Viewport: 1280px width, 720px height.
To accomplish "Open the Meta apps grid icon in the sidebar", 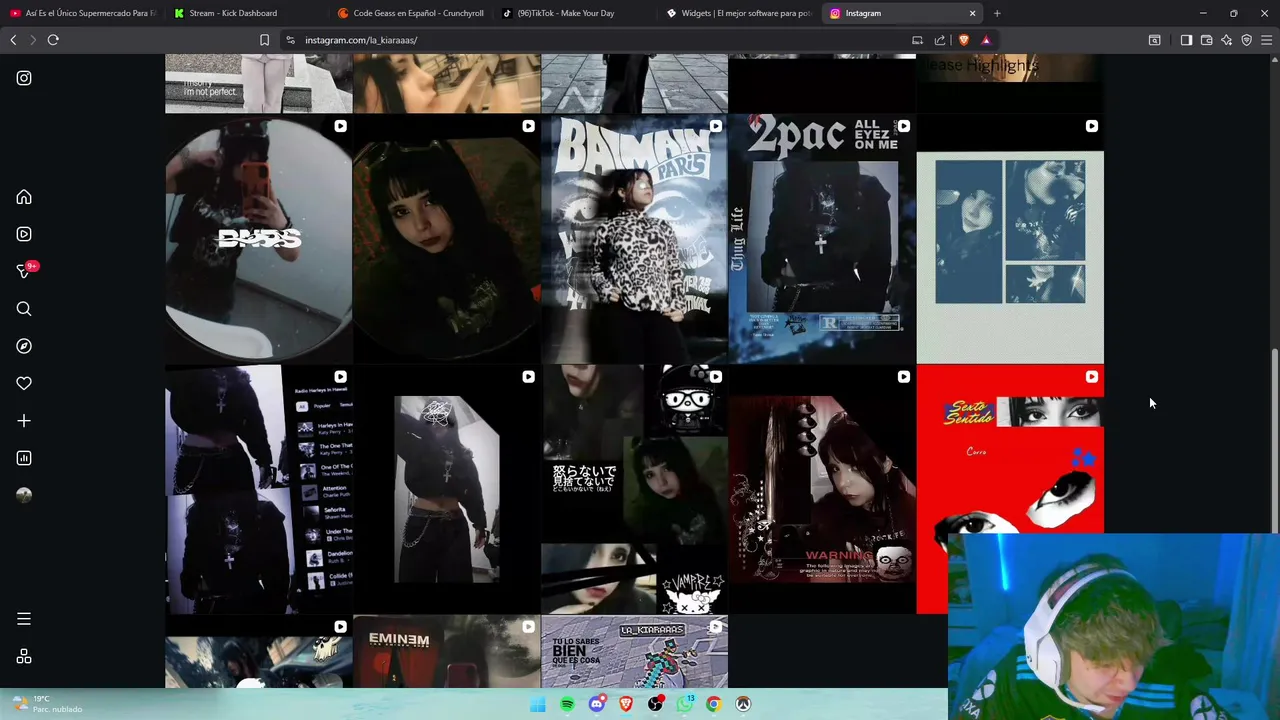I will point(24,656).
